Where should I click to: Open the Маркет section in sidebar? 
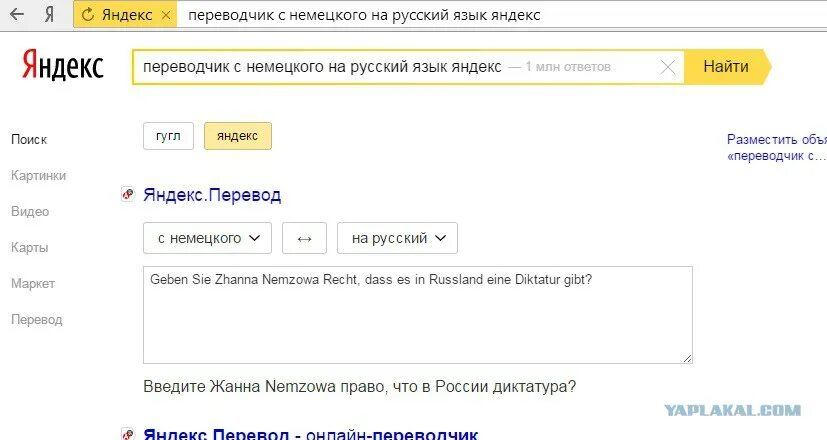point(33,283)
